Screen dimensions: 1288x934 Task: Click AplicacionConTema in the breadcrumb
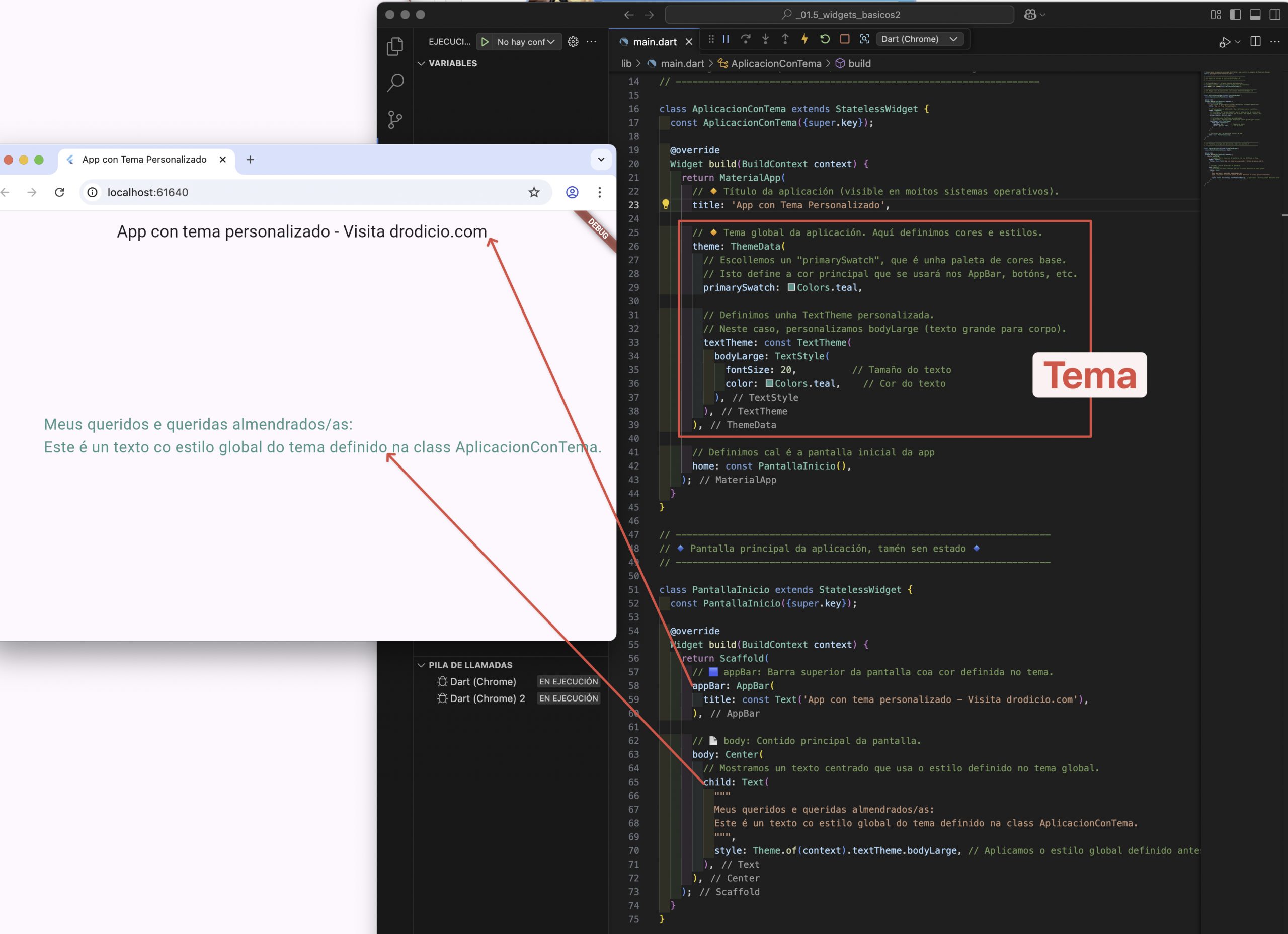[x=776, y=63]
